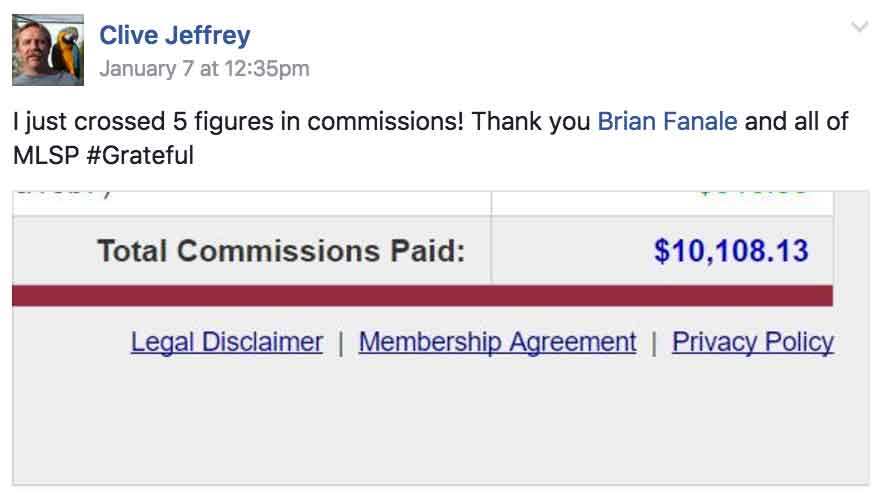
Task: Click the separator before Privacy Policy
Action: (654, 343)
